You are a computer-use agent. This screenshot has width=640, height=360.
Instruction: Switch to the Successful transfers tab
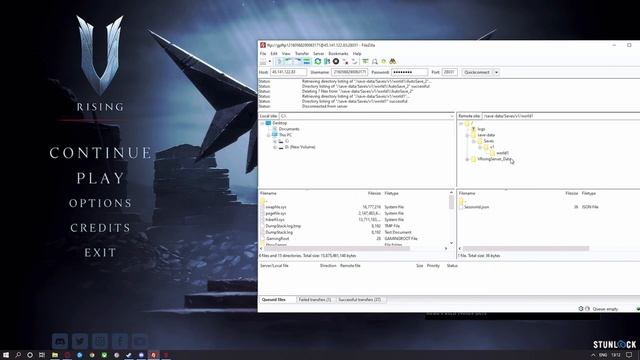pos(360,300)
